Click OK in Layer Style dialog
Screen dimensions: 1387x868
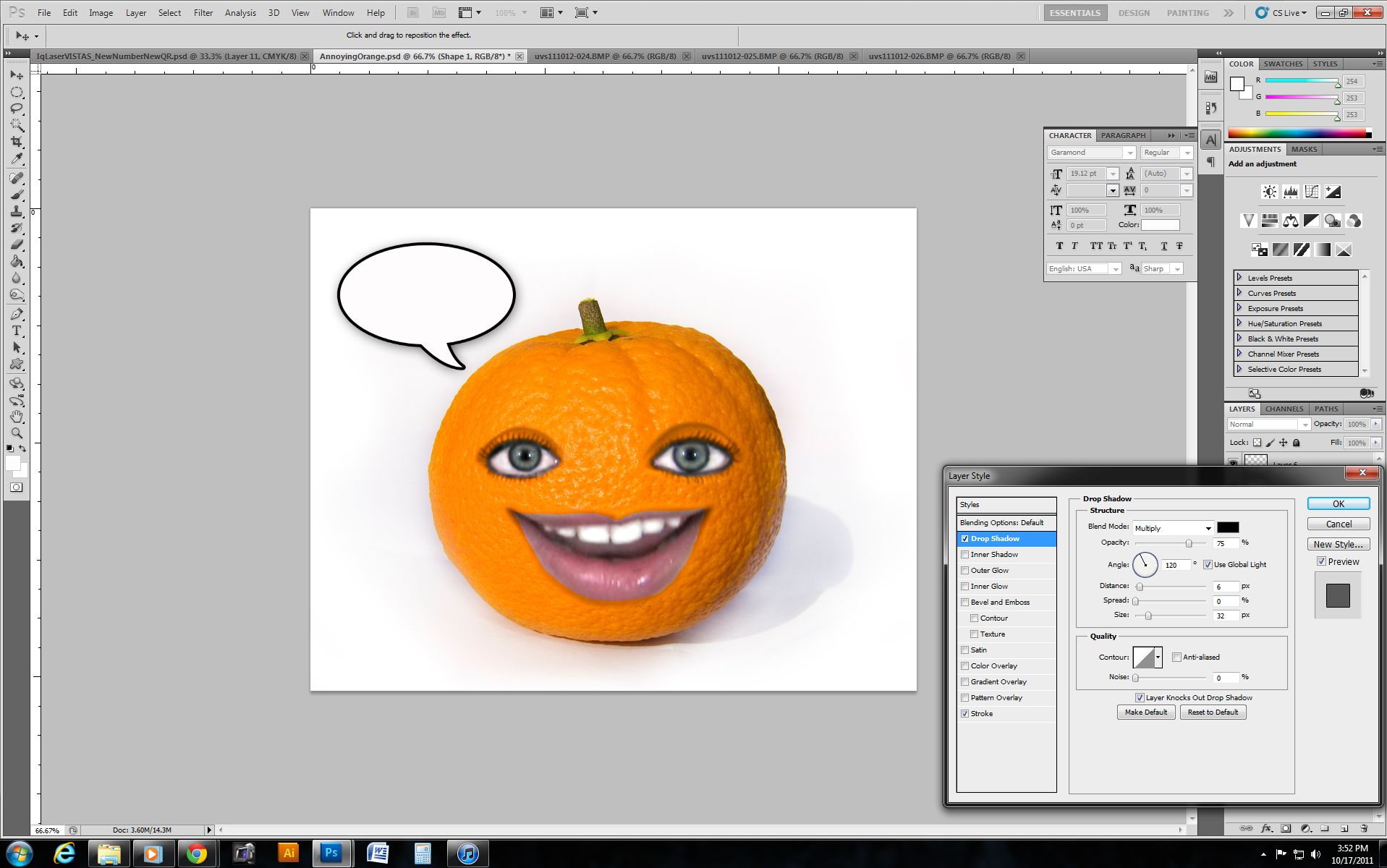(1338, 504)
